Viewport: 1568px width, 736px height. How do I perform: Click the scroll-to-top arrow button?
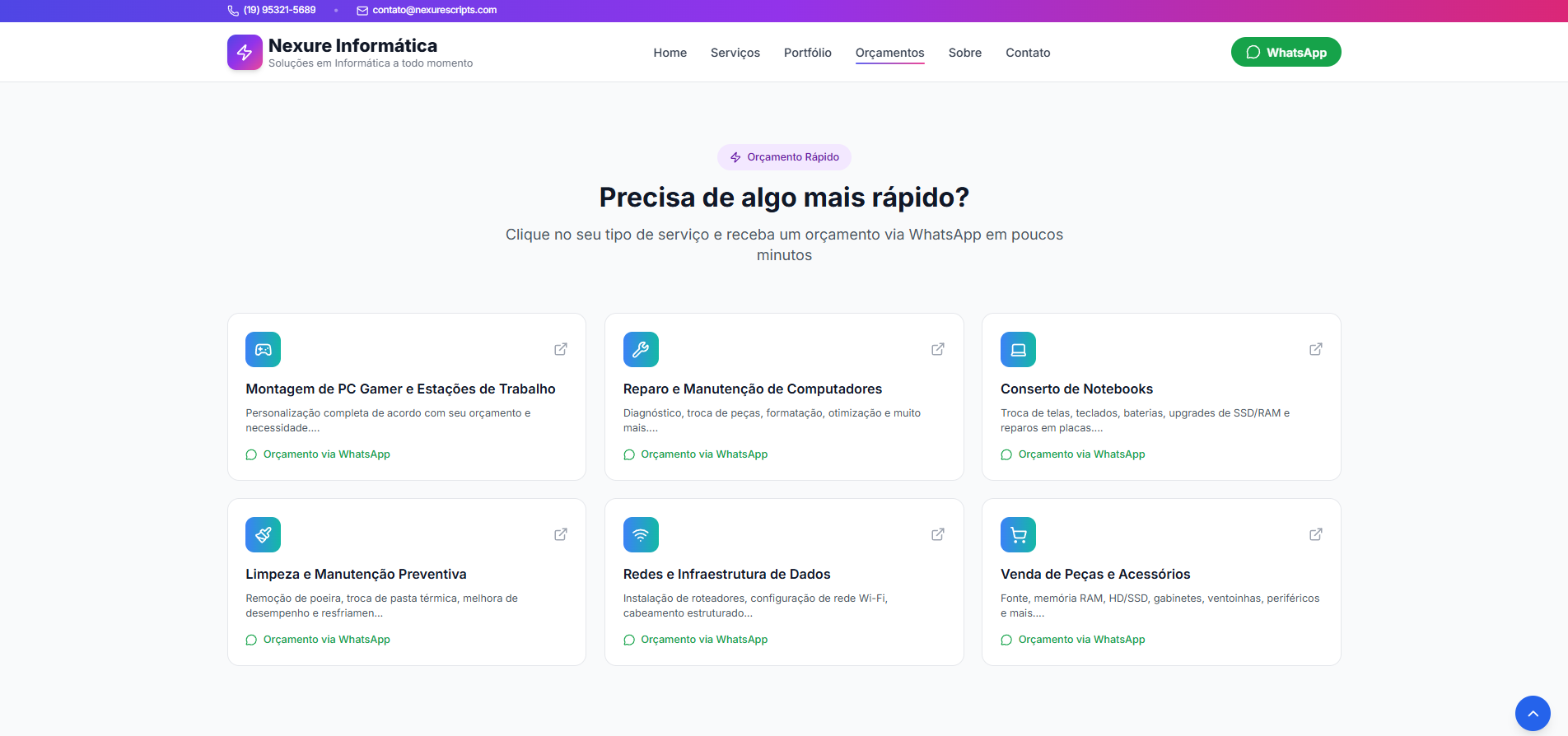tap(1533, 714)
